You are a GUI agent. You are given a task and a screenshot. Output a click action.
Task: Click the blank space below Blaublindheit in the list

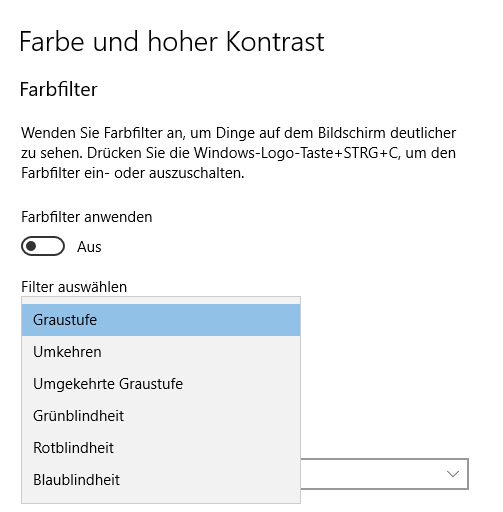tap(161, 499)
